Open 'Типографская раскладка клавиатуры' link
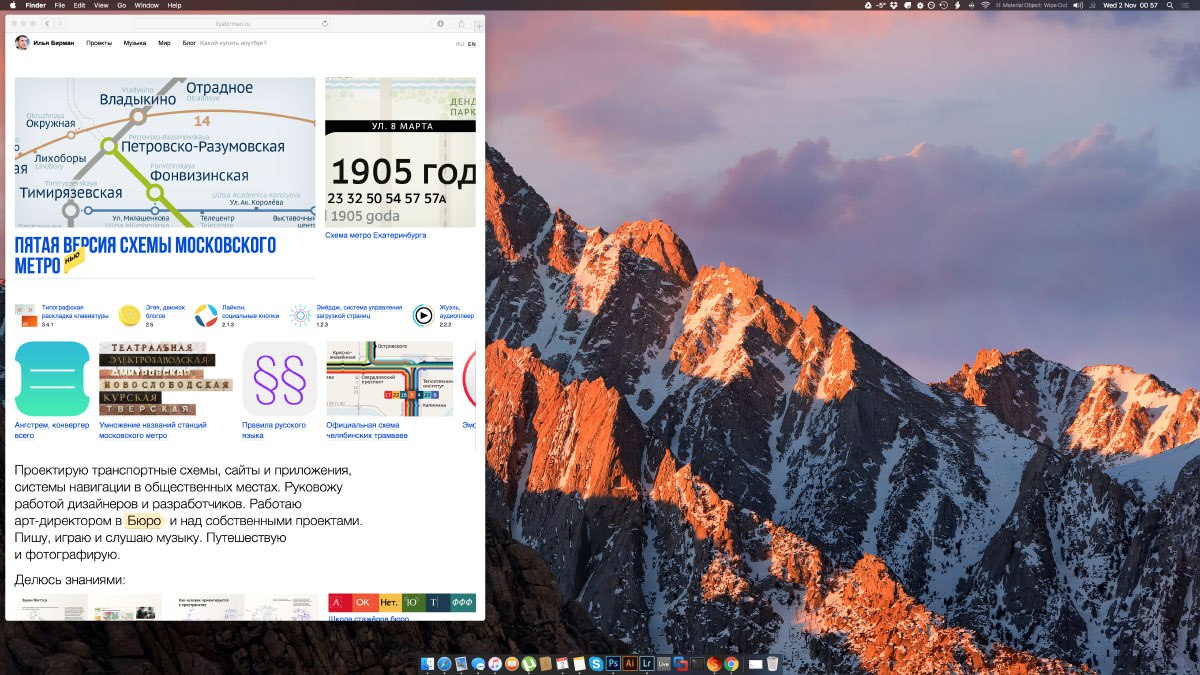The height and width of the screenshot is (675, 1200). click(x=75, y=311)
